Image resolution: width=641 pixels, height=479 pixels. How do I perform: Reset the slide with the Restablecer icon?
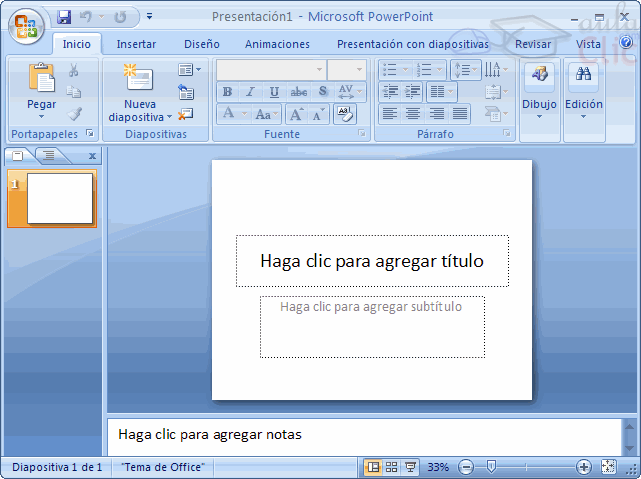186,92
